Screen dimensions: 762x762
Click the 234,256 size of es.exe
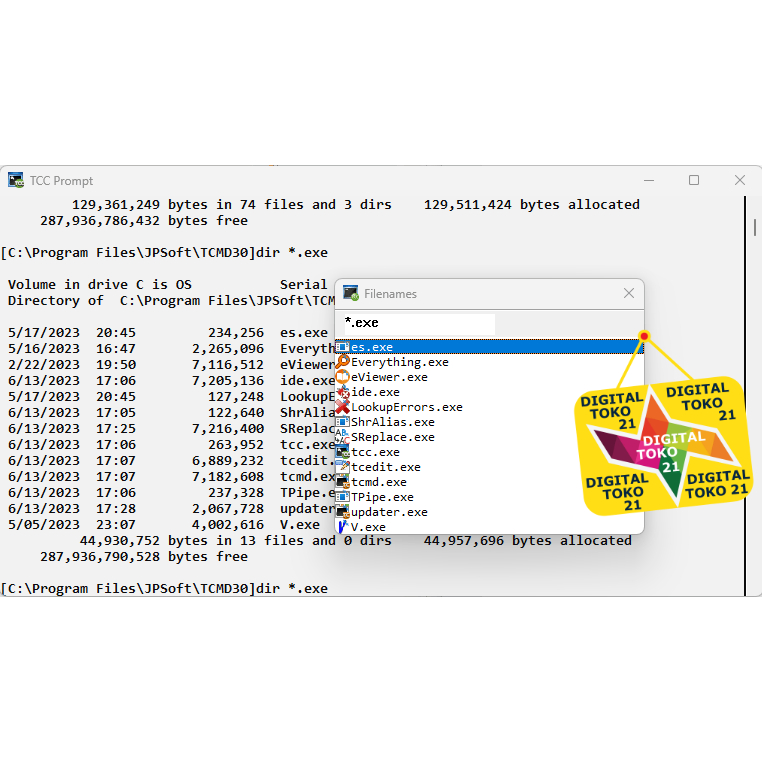pyautogui.click(x=236, y=333)
